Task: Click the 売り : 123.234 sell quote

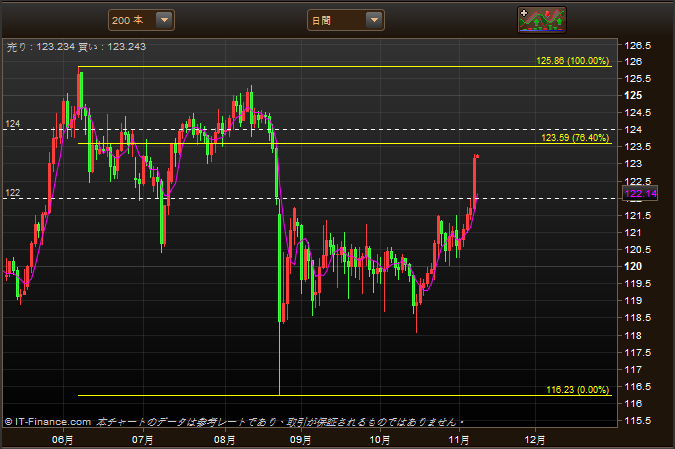Action: pyautogui.click(x=41, y=46)
